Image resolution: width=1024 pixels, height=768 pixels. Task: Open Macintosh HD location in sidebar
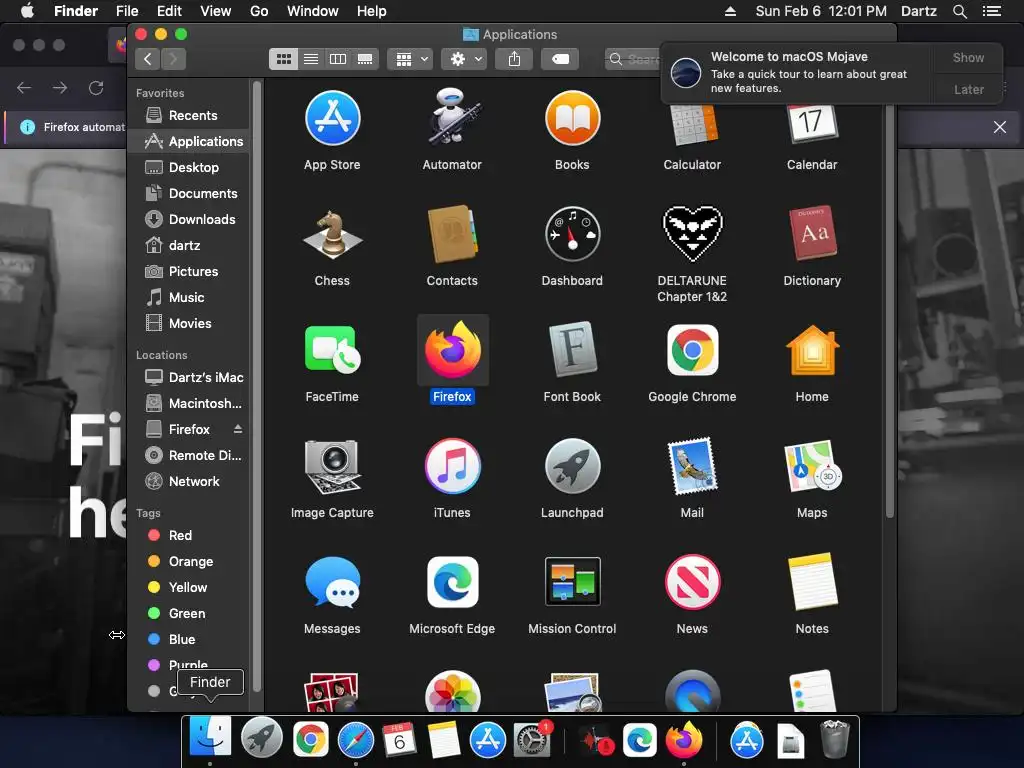[x=189, y=404]
